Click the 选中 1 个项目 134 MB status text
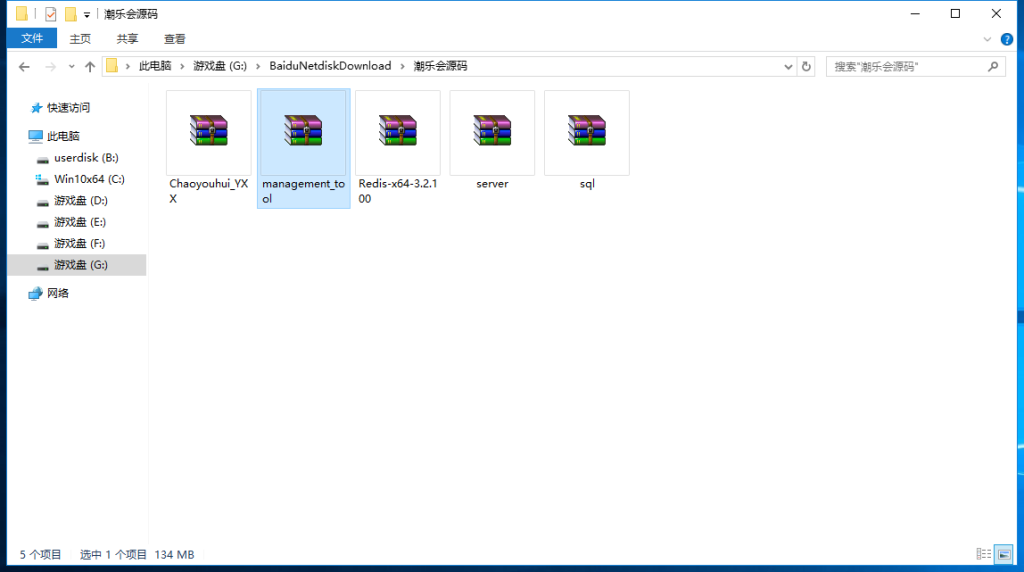This screenshot has height=572, width=1024. [137, 554]
